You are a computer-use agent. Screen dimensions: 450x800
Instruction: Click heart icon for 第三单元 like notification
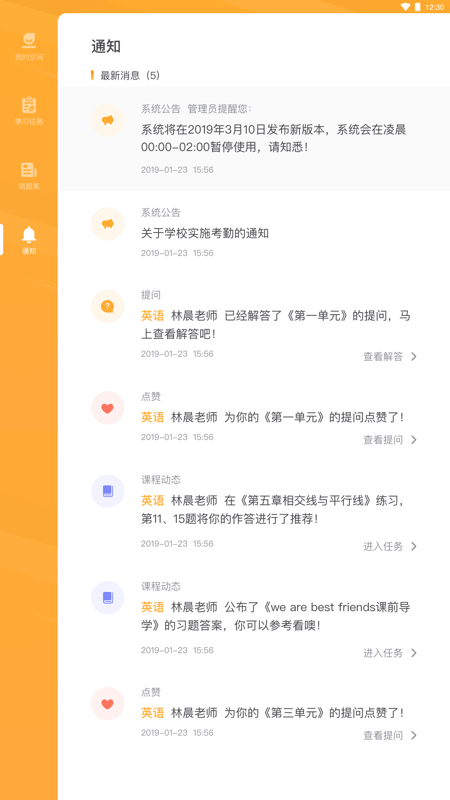(108, 704)
